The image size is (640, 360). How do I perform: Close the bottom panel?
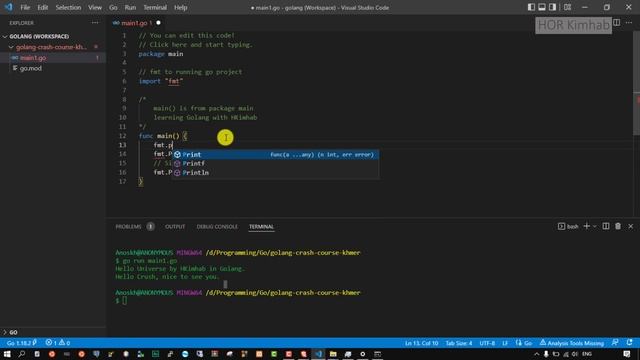click(631, 226)
